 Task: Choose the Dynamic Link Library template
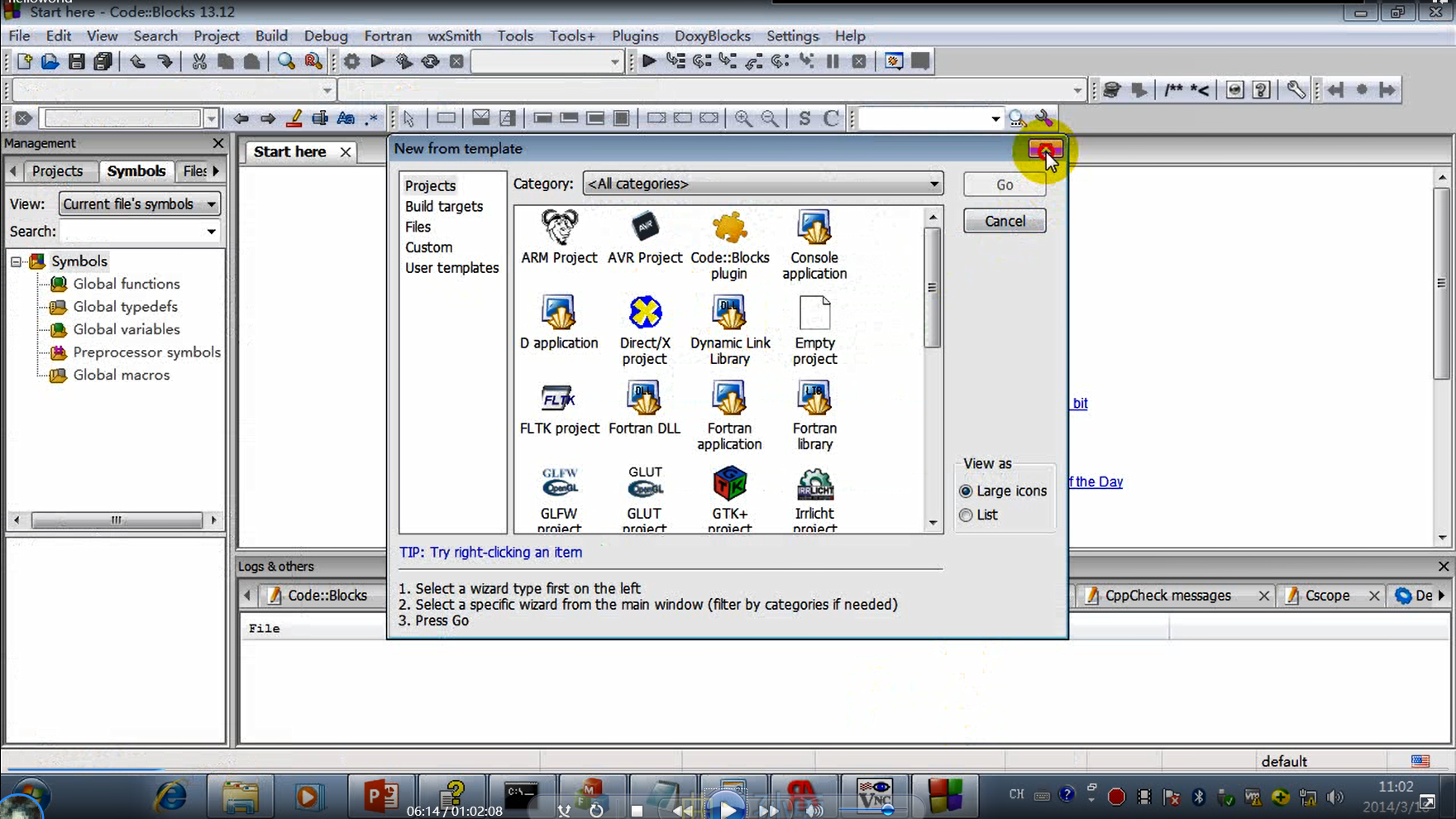pyautogui.click(x=730, y=331)
